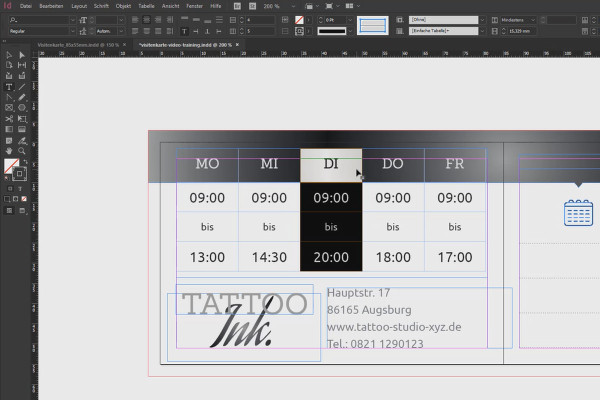Toggle formatting affects text button

tap(20, 189)
